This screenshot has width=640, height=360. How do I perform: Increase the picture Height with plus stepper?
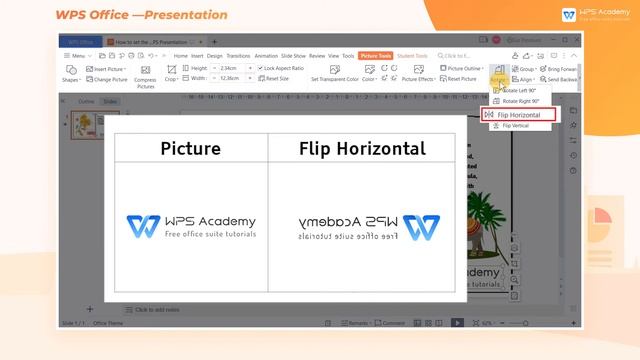(x=250, y=68)
